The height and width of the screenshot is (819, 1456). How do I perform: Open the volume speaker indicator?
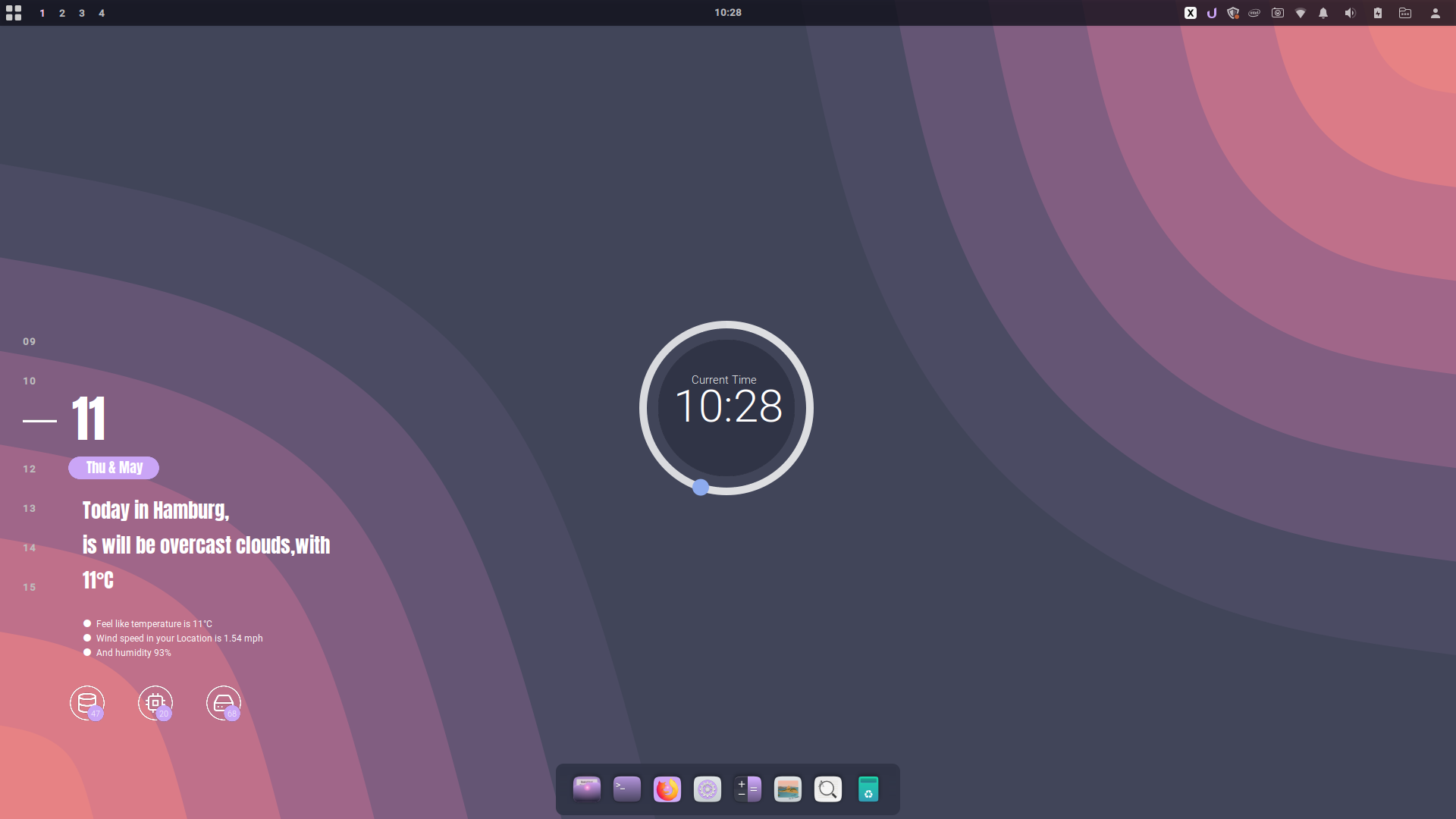(1350, 13)
